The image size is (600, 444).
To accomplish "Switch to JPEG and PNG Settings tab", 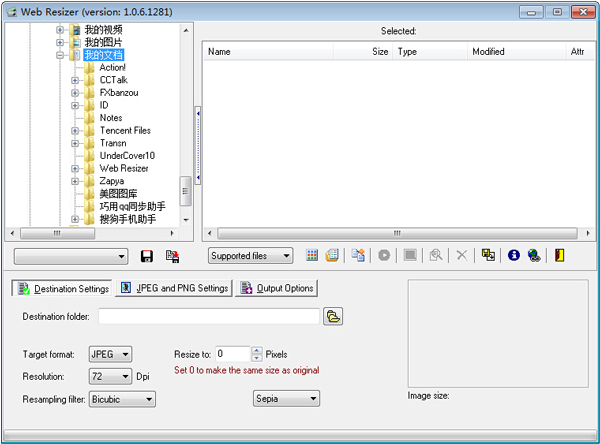I will pyautogui.click(x=173, y=289).
